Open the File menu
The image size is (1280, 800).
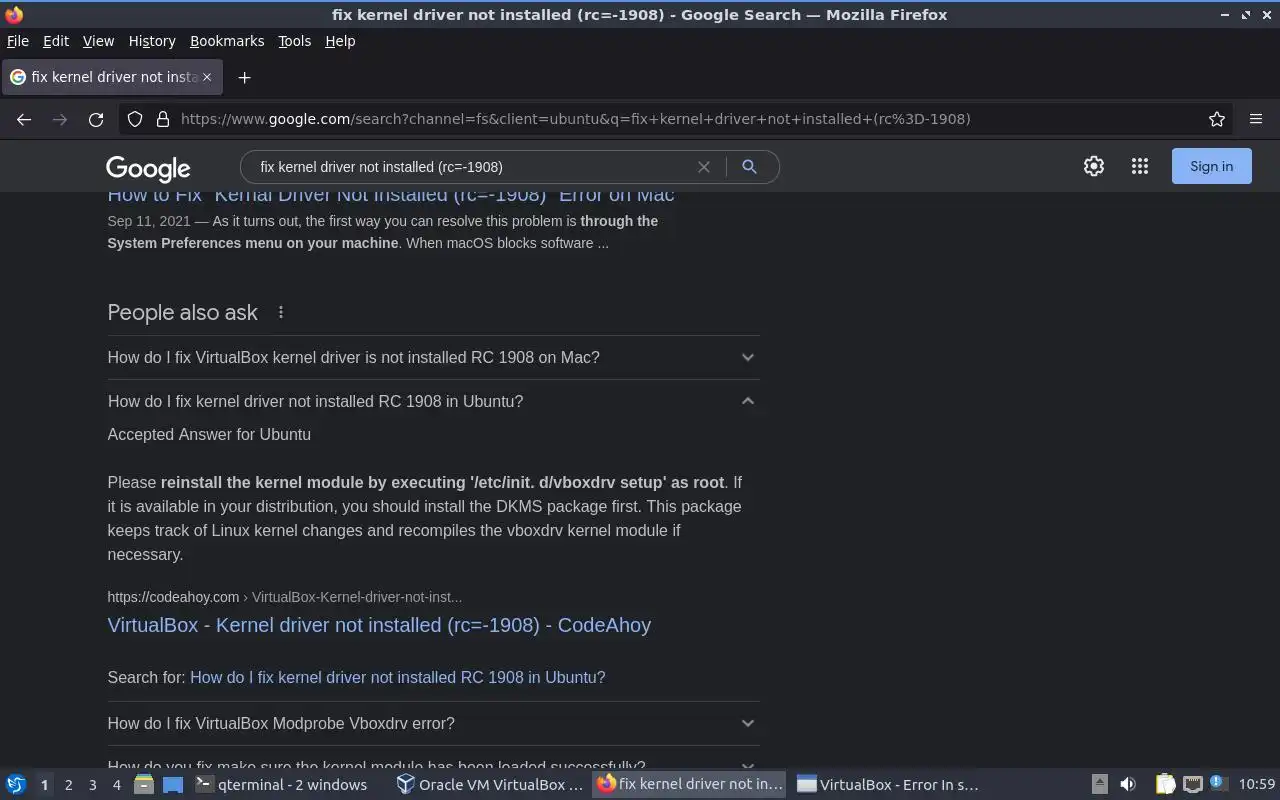point(18,41)
